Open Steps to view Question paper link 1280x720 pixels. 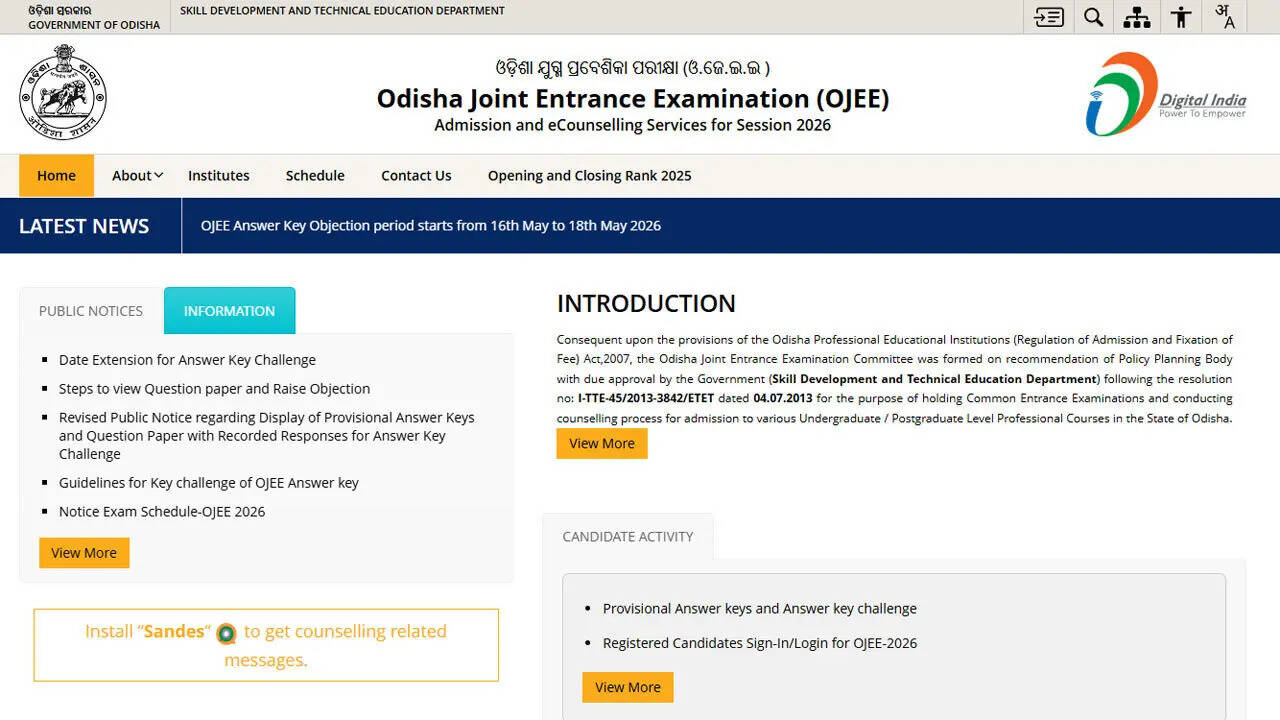click(x=214, y=389)
